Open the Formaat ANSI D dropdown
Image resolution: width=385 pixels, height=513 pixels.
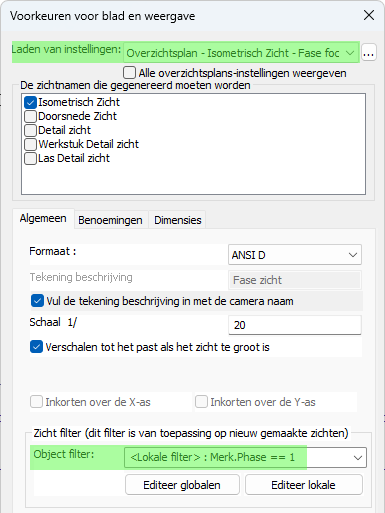[295, 255]
